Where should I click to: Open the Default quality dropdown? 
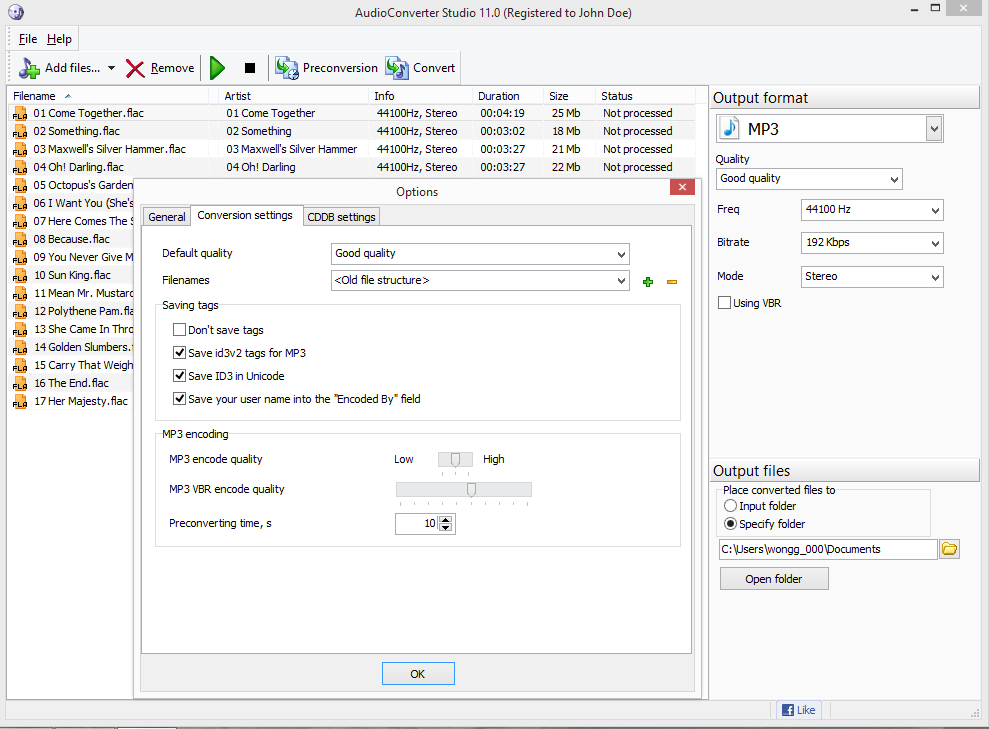pyautogui.click(x=622, y=253)
